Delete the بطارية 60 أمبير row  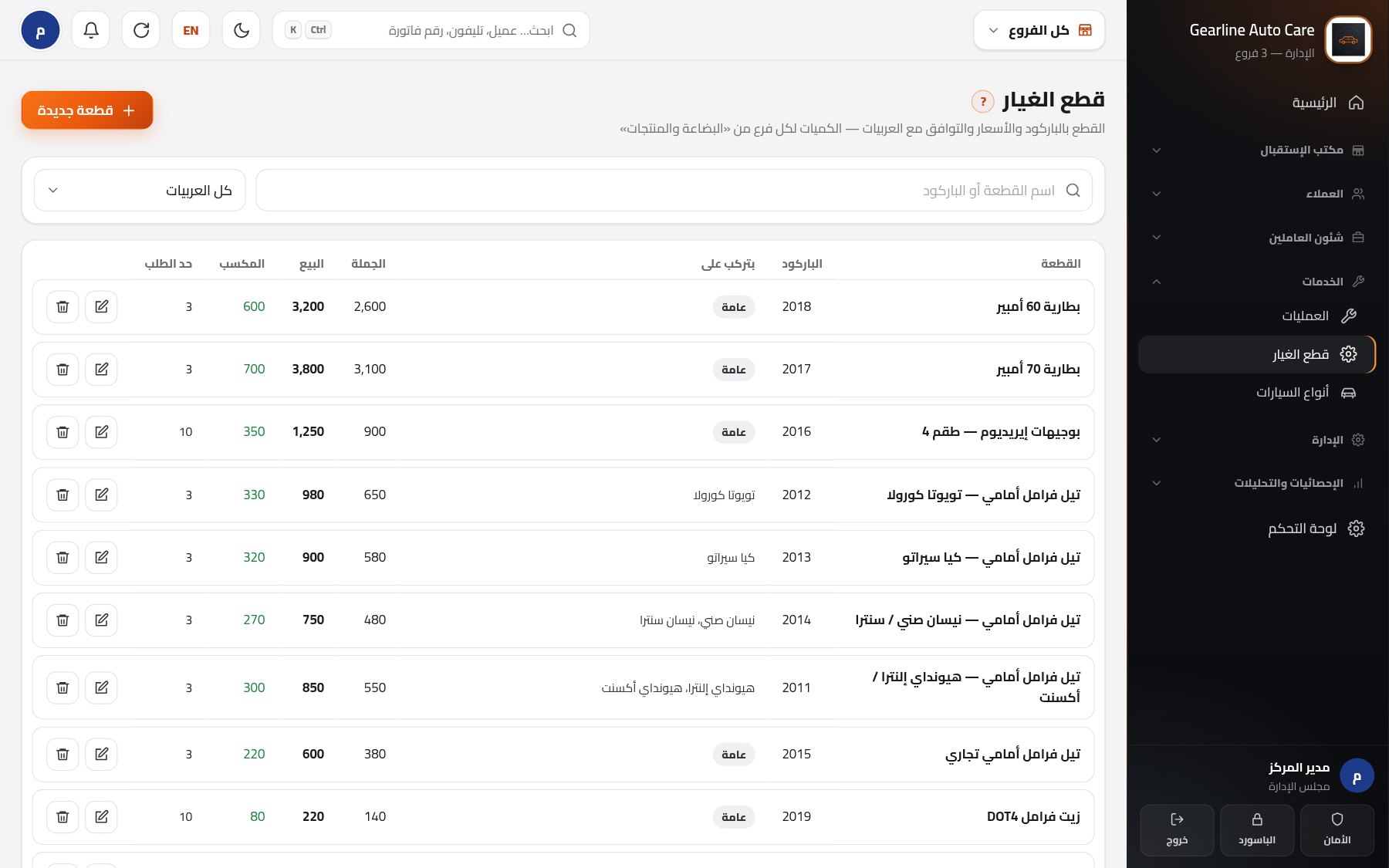pos(63,307)
